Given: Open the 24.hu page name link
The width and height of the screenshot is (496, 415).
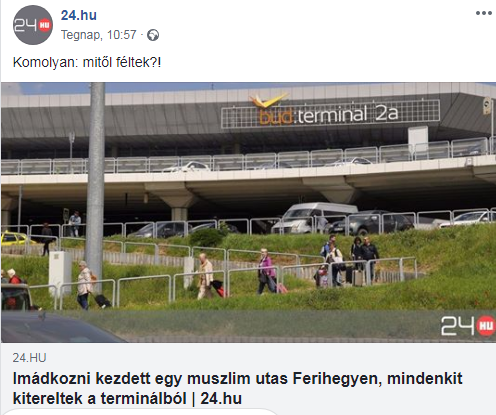Looking at the screenshot, I should click(79, 15).
